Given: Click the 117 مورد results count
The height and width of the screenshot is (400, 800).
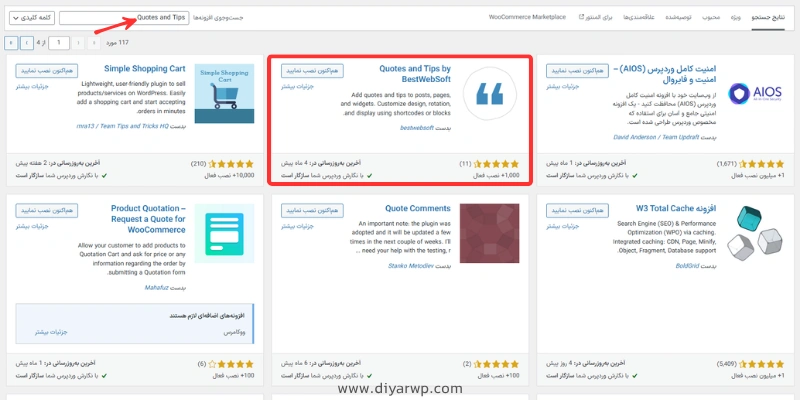Looking at the screenshot, I should pos(117,43).
